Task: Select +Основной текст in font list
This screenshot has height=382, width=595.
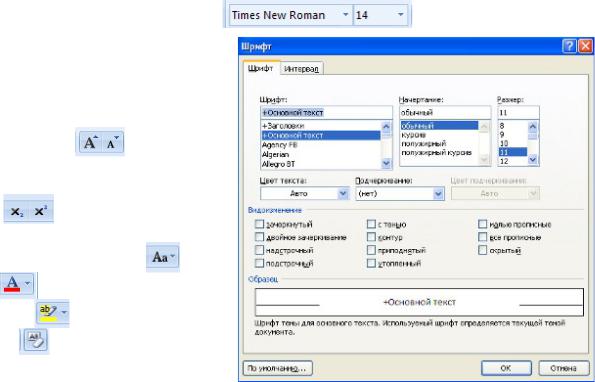Action: [321, 135]
